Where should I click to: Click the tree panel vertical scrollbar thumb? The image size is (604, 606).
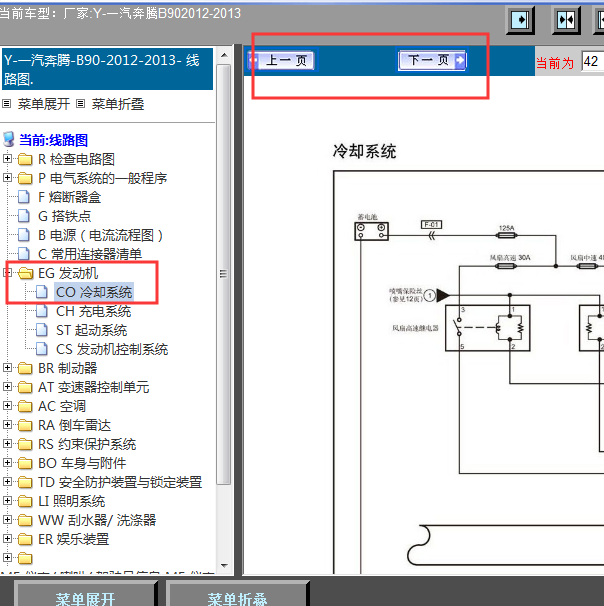[x=224, y=274]
